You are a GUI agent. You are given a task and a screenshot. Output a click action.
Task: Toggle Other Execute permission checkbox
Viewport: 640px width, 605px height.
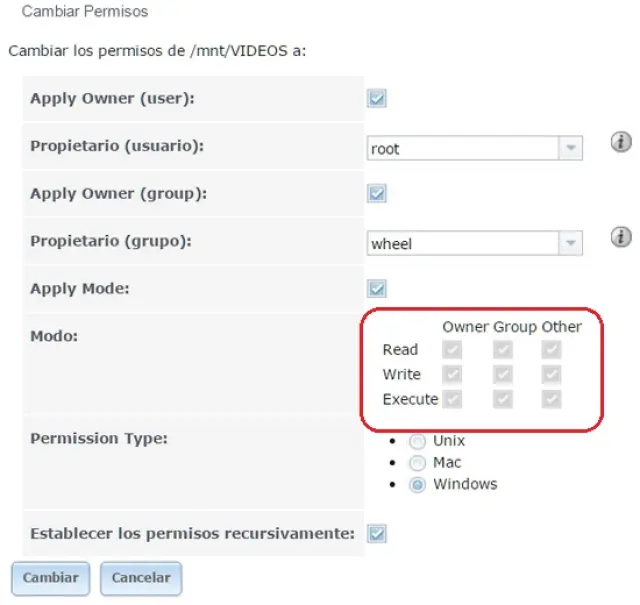552,399
